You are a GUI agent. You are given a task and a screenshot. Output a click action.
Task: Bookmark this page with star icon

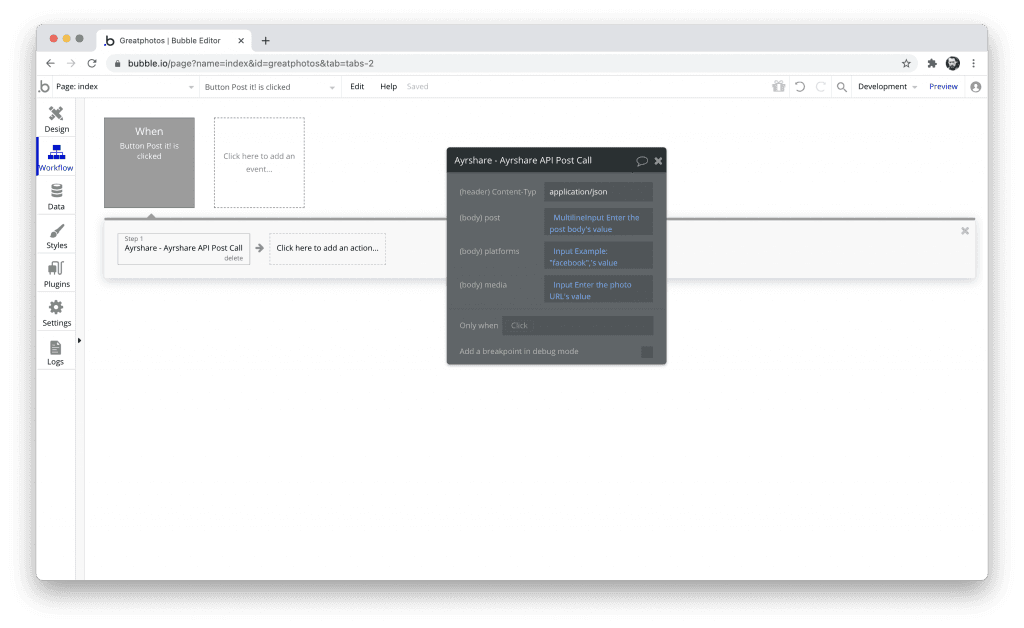click(x=906, y=63)
